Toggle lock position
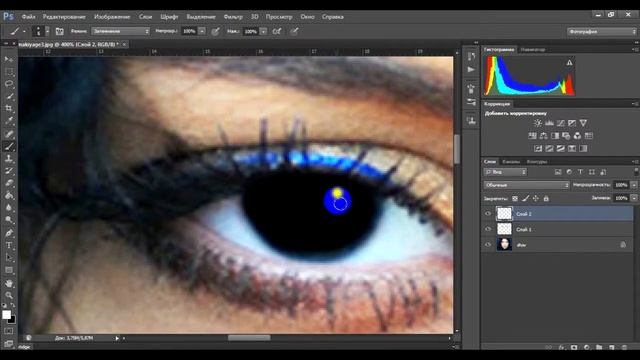Viewport: 640px width, 360px height. click(536, 198)
